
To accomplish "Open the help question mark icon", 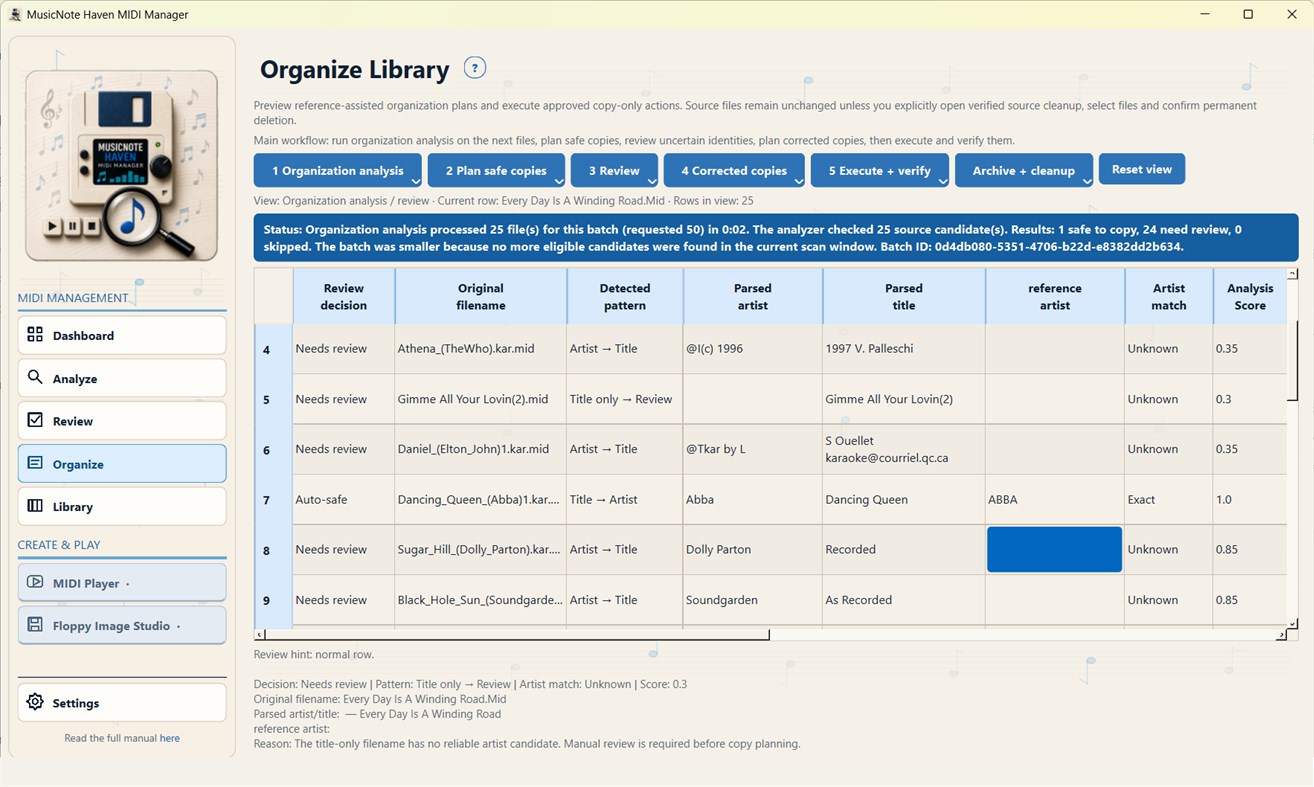I will [x=475, y=68].
